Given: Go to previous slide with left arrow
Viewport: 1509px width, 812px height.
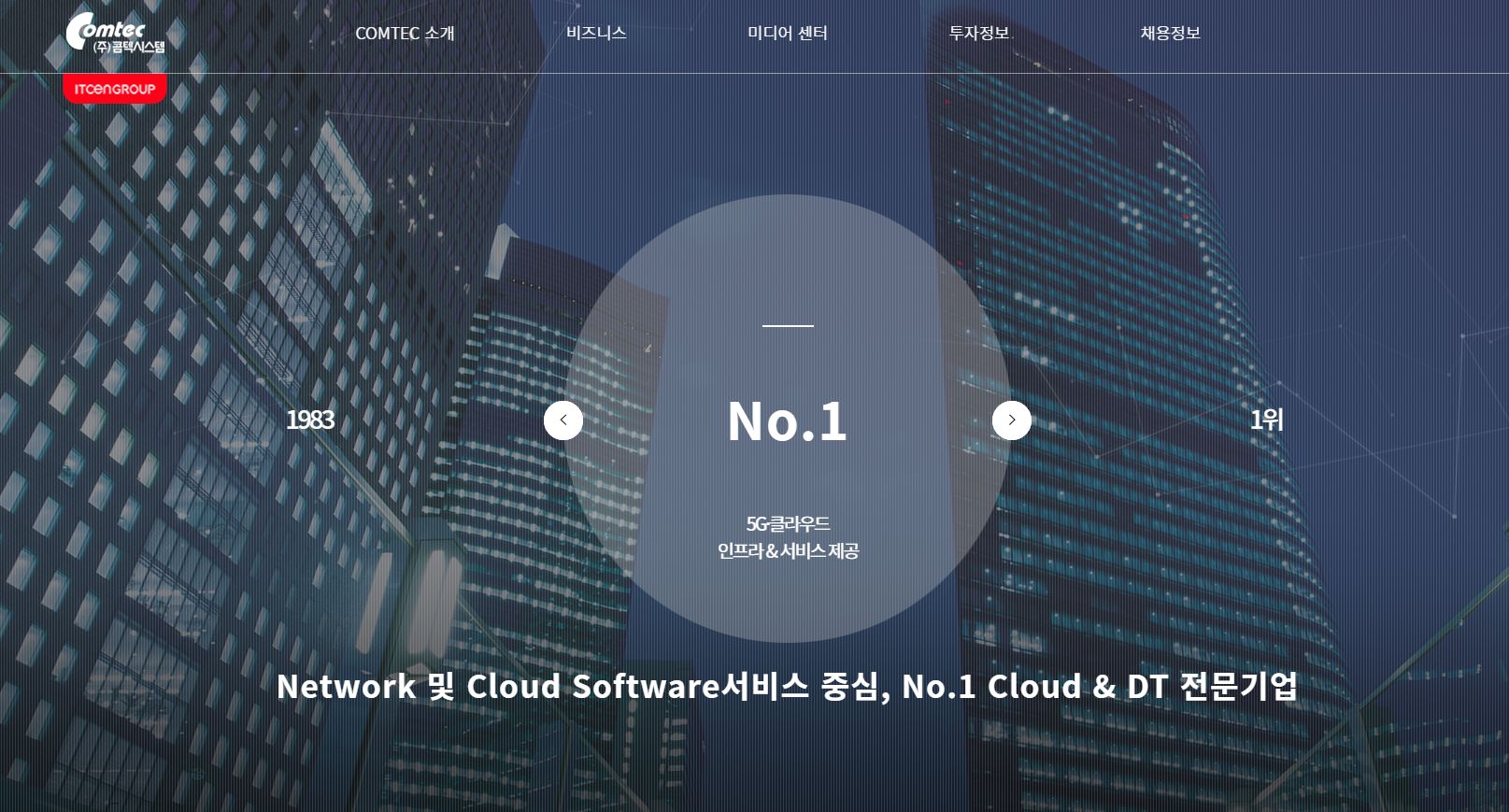Looking at the screenshot, I should tap(563, 420).
